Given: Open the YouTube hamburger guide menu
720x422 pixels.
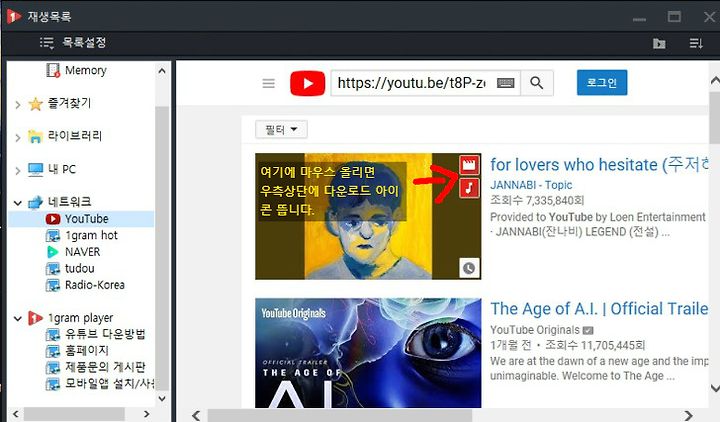Looking at the screenshot, I should click(269, 84).
